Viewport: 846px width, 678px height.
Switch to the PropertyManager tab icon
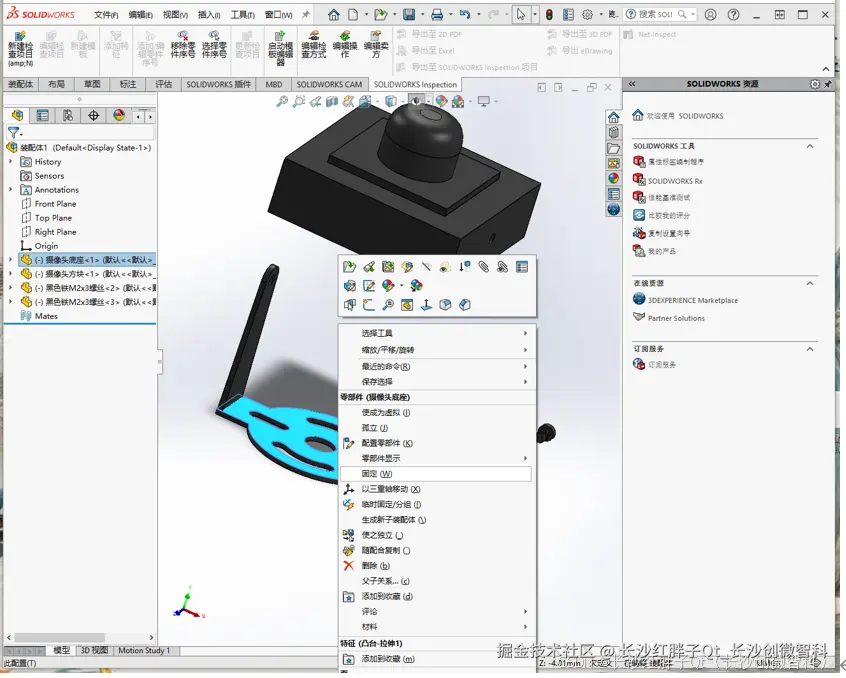(x=43, y=115)
